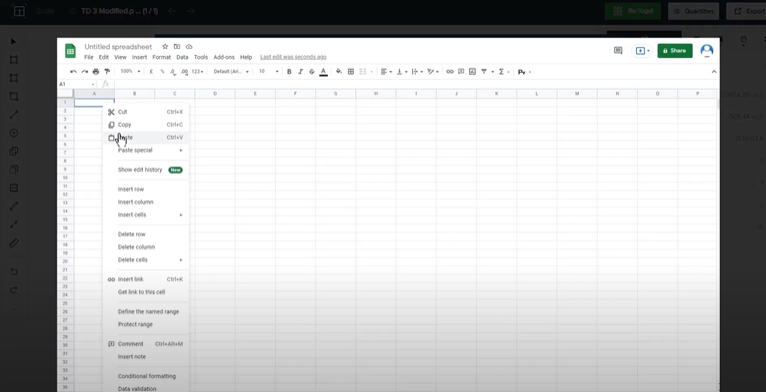Viewport: 766px width, 392px height.
Task: Toggle italic formatting
Action: (300, 71)
